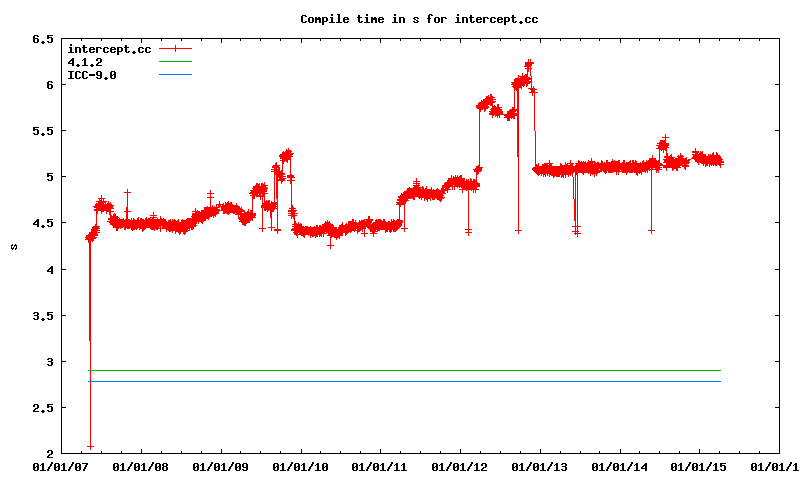Screen dimensions: 800x480
Task: Select the '4.1.2' legend label
Action: pyautogui.click(x=85, y=62)
